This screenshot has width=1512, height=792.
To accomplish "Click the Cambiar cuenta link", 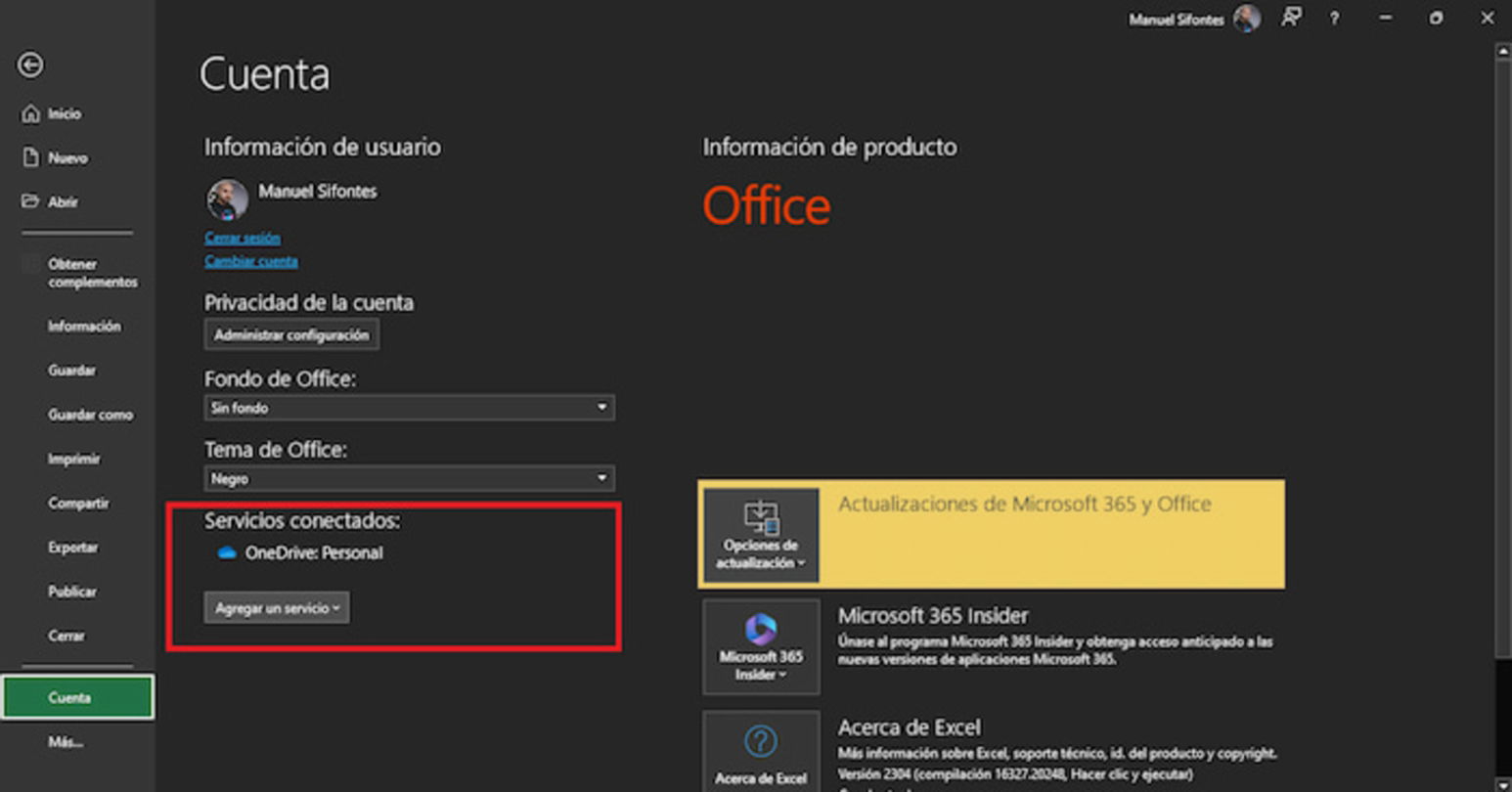I will (251, 261).
